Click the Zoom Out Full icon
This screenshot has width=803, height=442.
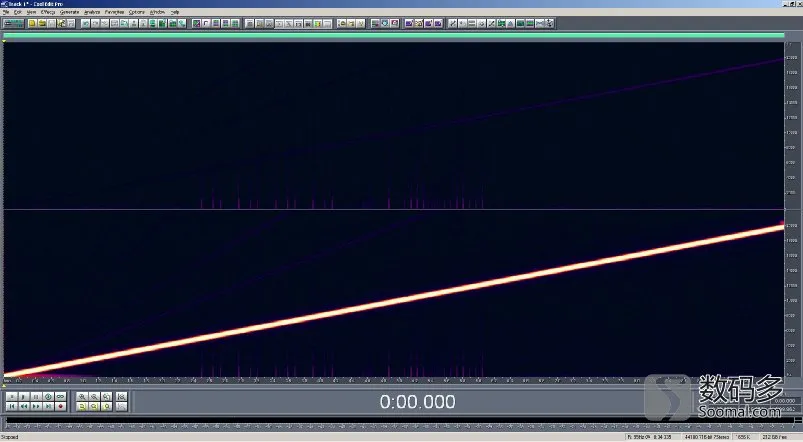click(107, 396)
